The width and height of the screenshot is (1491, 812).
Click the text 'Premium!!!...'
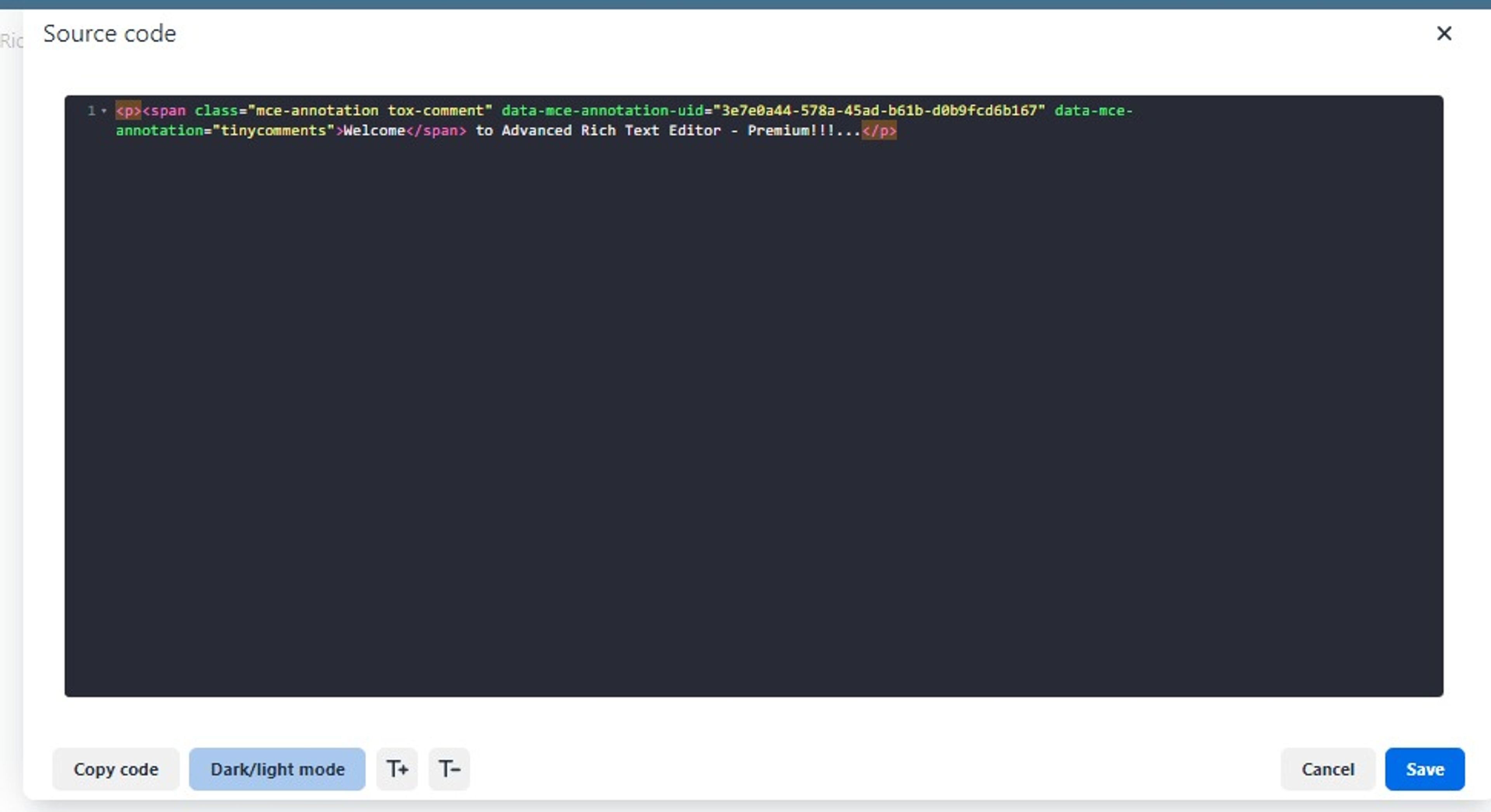[804, 130]
